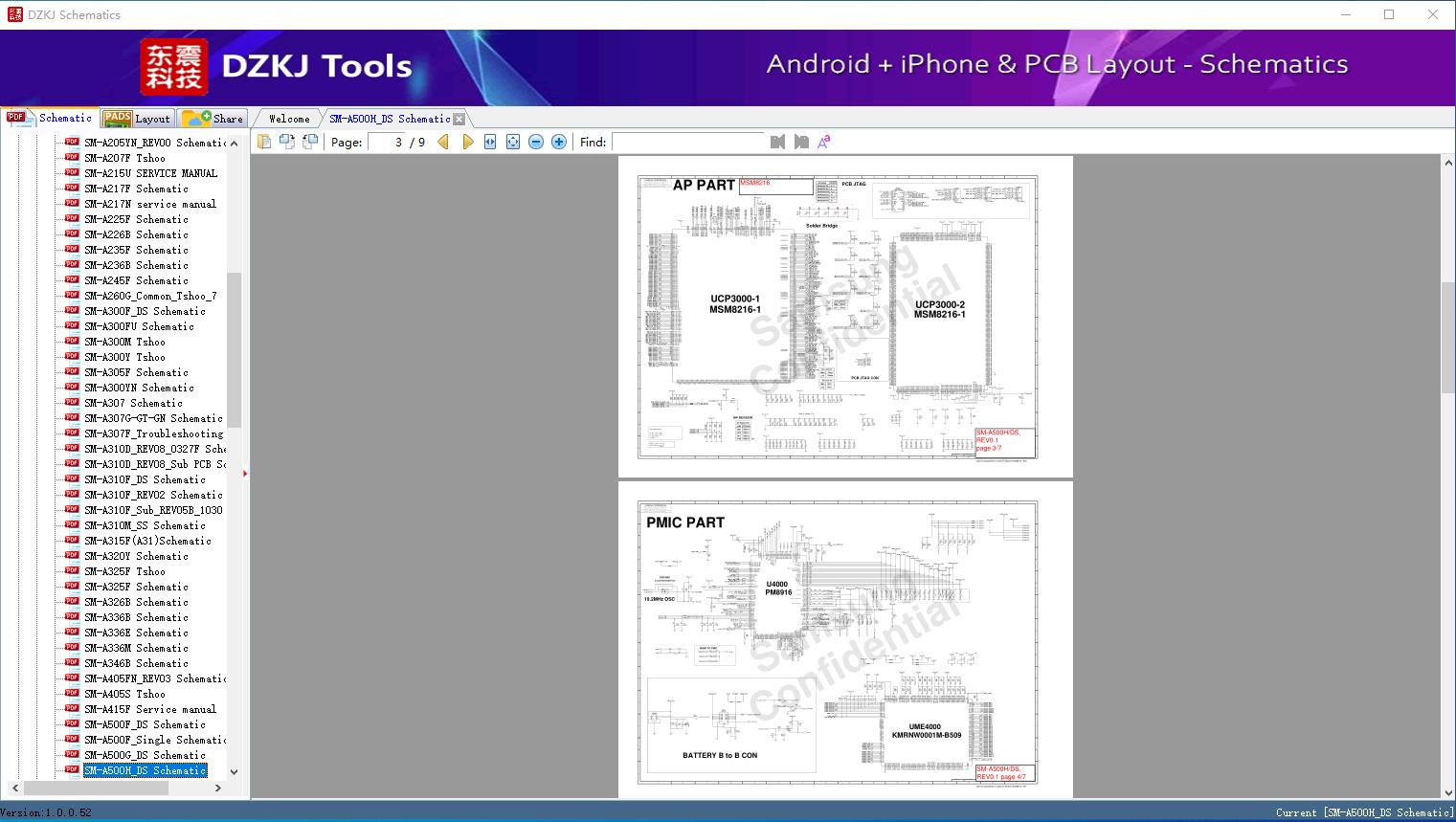
Task: Click the document viewer vertical scrollbar thumb
Action: click(x=1447, y=338)
